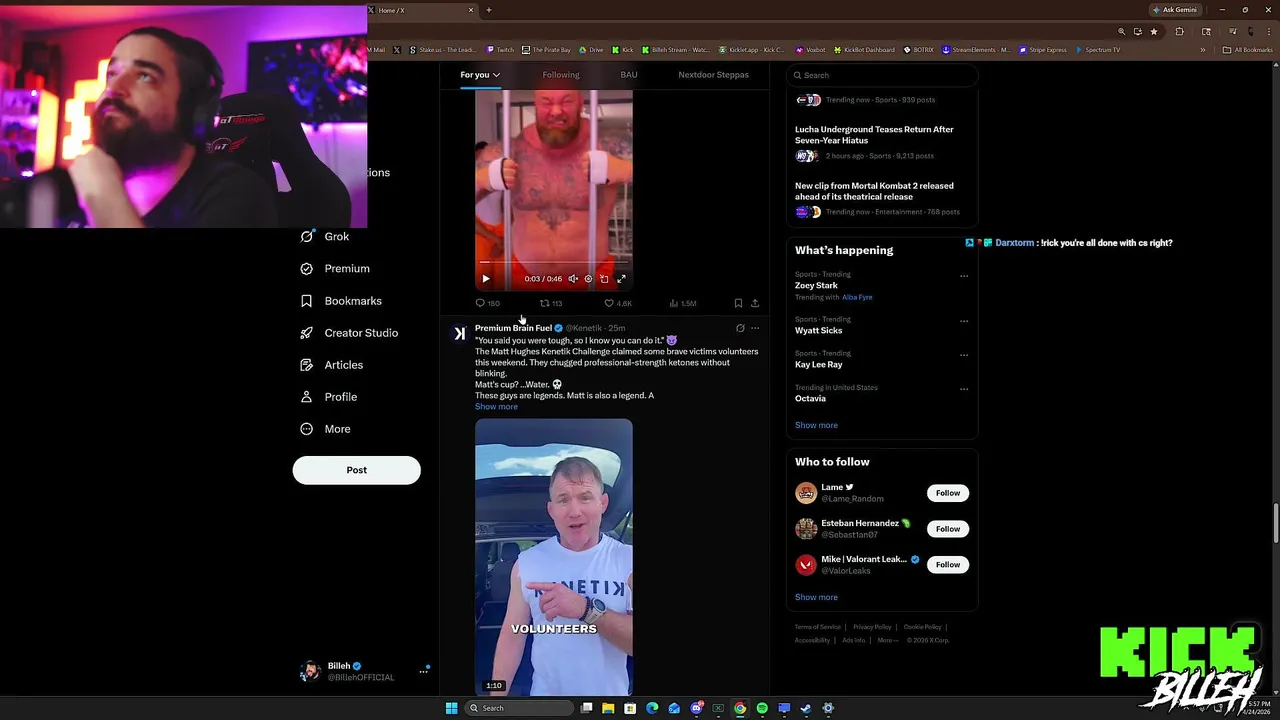Open Bookmarks in the X sidebar

pos(341,301)
